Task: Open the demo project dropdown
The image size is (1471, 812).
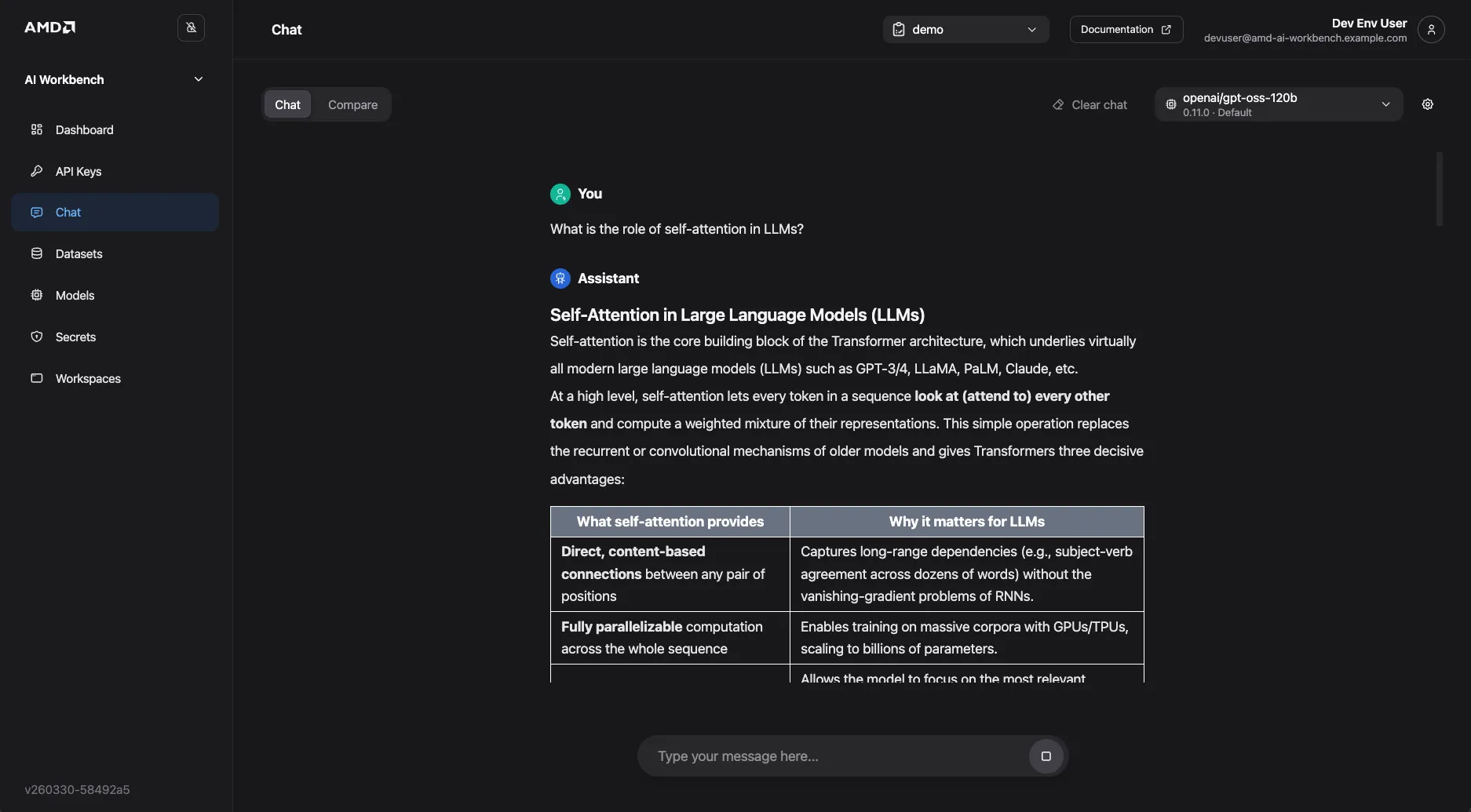Action: pos(965,29)
